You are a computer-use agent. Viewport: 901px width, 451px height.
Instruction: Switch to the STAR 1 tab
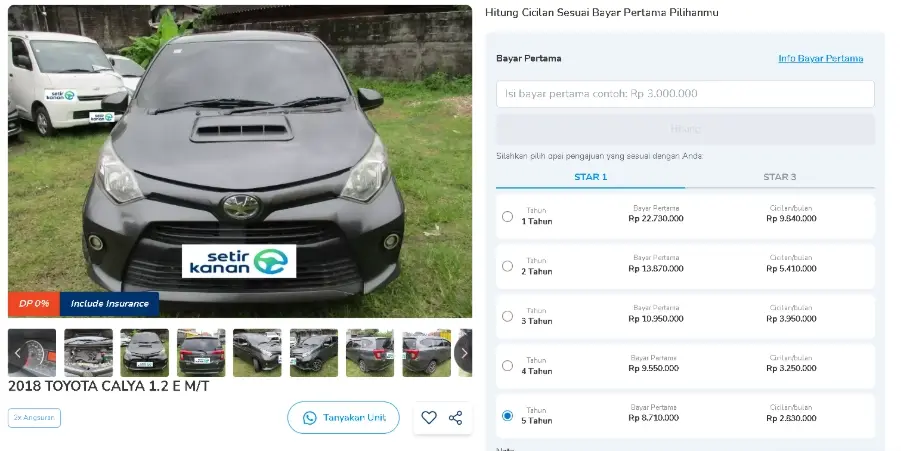(590, 177)
